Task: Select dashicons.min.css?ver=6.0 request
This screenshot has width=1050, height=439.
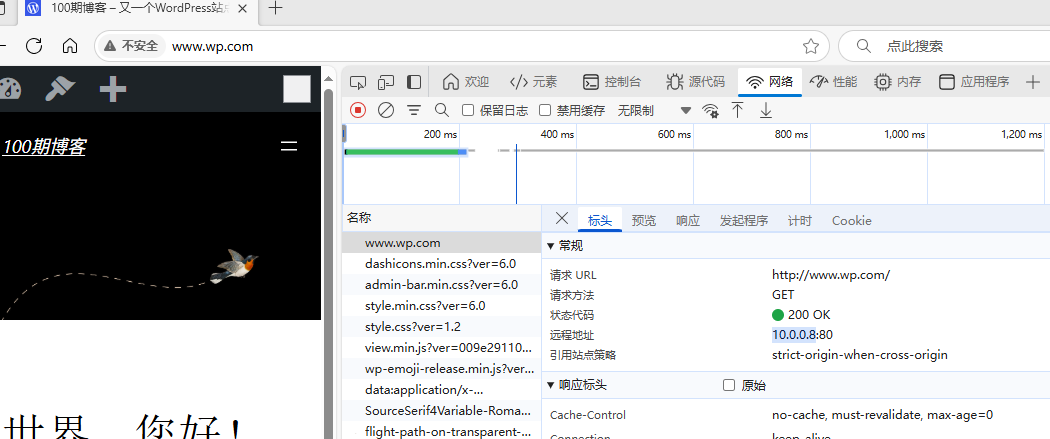Action: pos(441,264)
